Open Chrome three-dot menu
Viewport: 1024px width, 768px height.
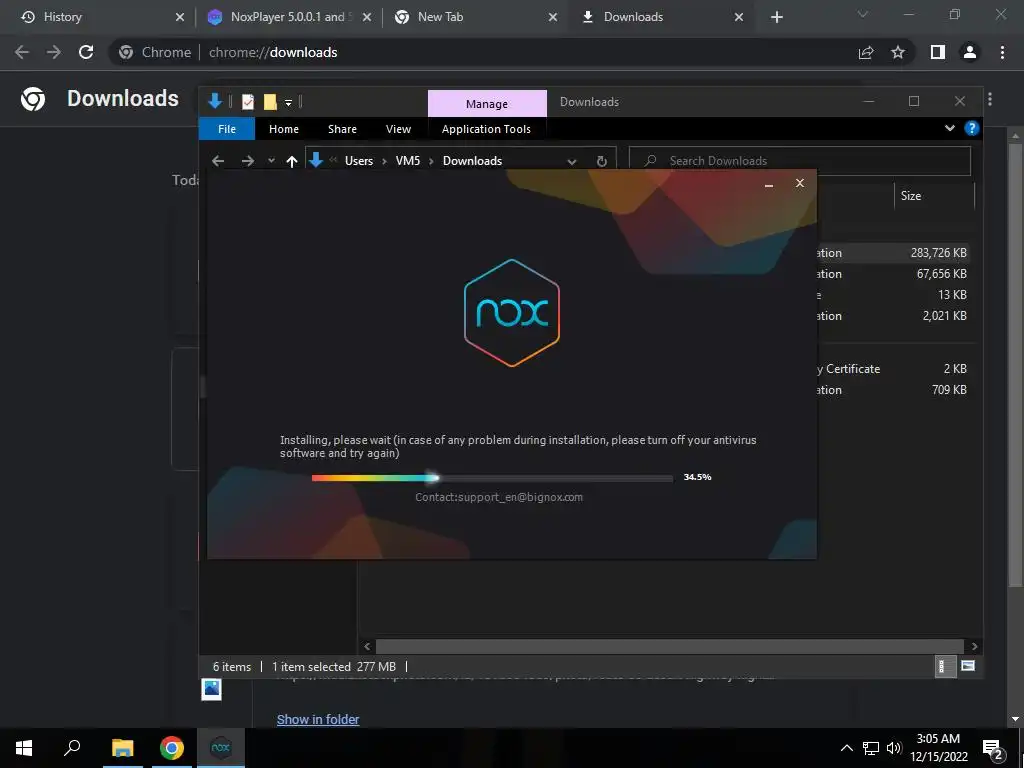point(1002,52)
